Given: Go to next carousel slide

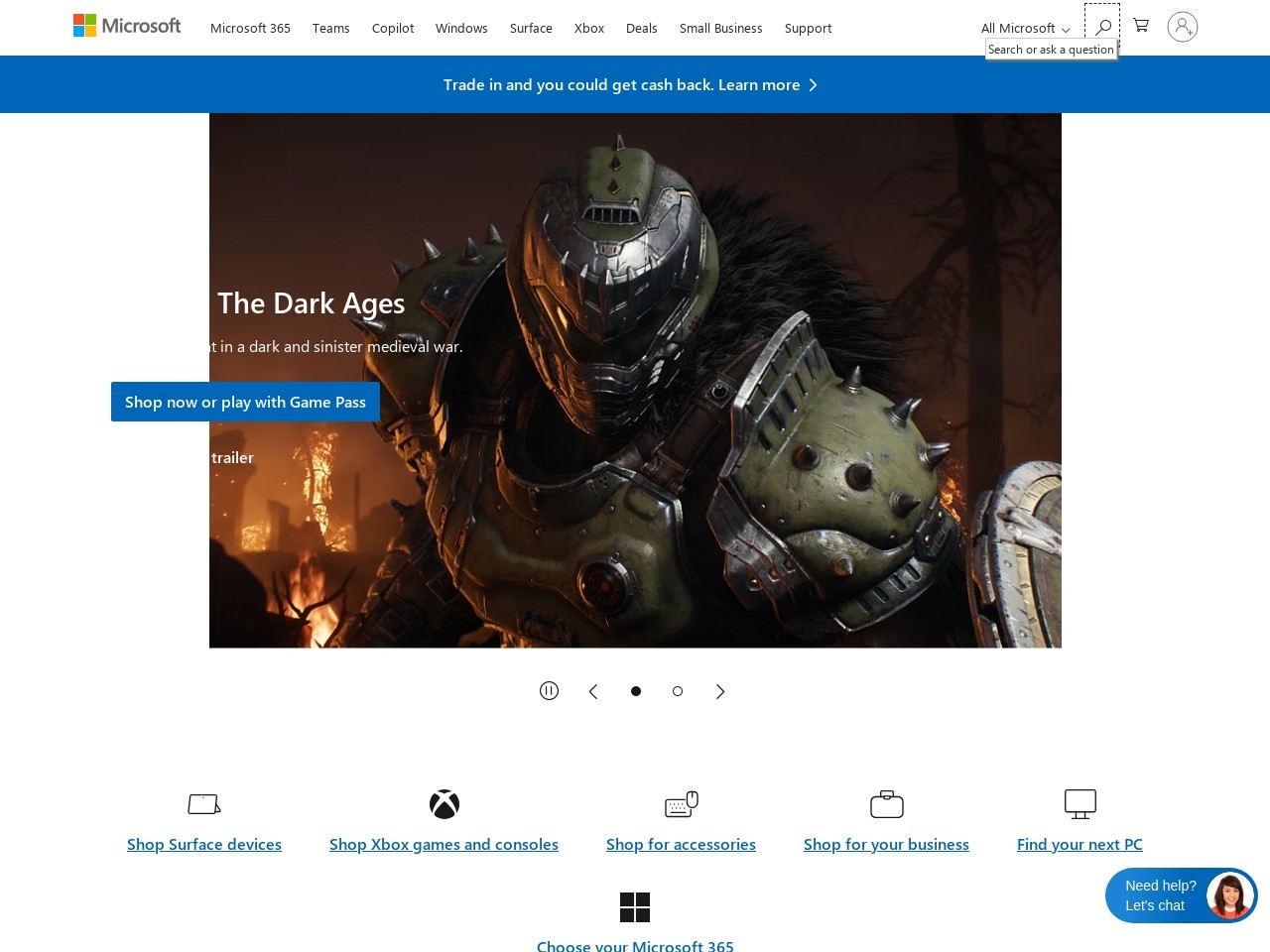Looking at the screenshot, I should point(720,691).
